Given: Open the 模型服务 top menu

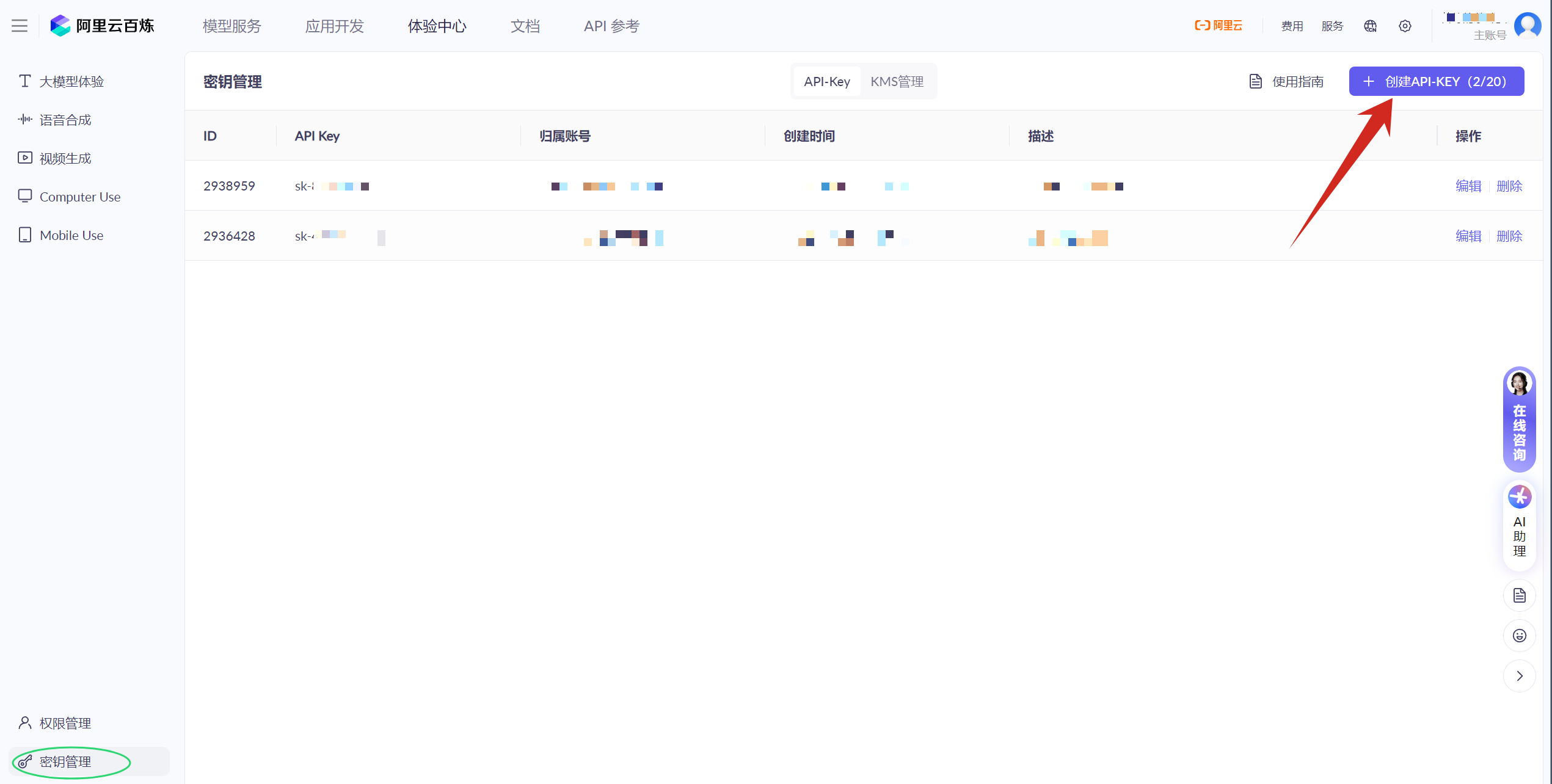Looking at the screenshot, I should click(x=231, y=26).
